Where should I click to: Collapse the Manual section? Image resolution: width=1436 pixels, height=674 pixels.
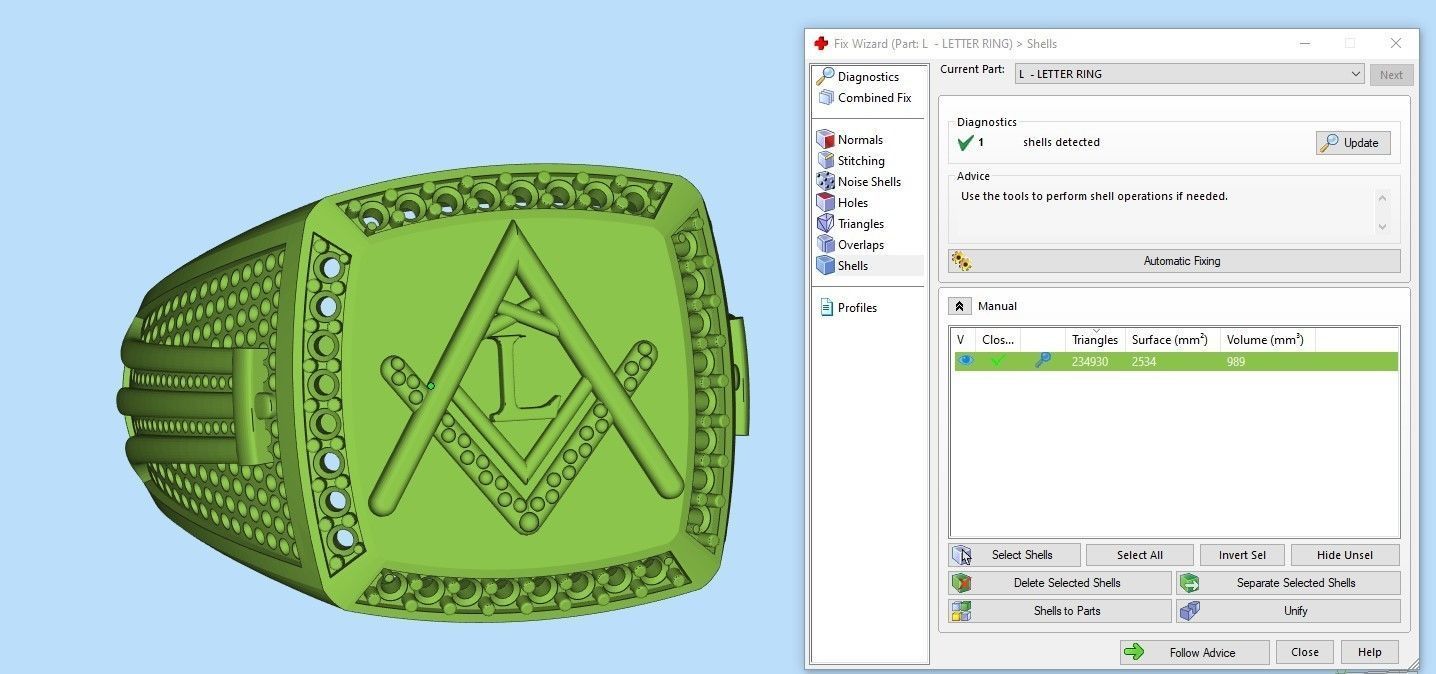tap(959, 306)
